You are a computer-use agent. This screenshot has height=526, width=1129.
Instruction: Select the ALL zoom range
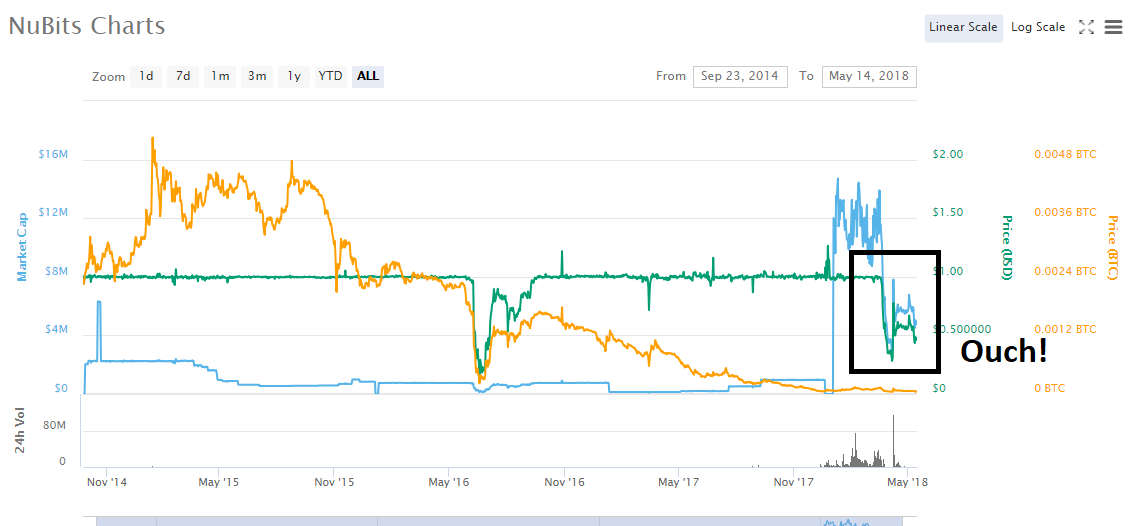[x=368, y=76]
